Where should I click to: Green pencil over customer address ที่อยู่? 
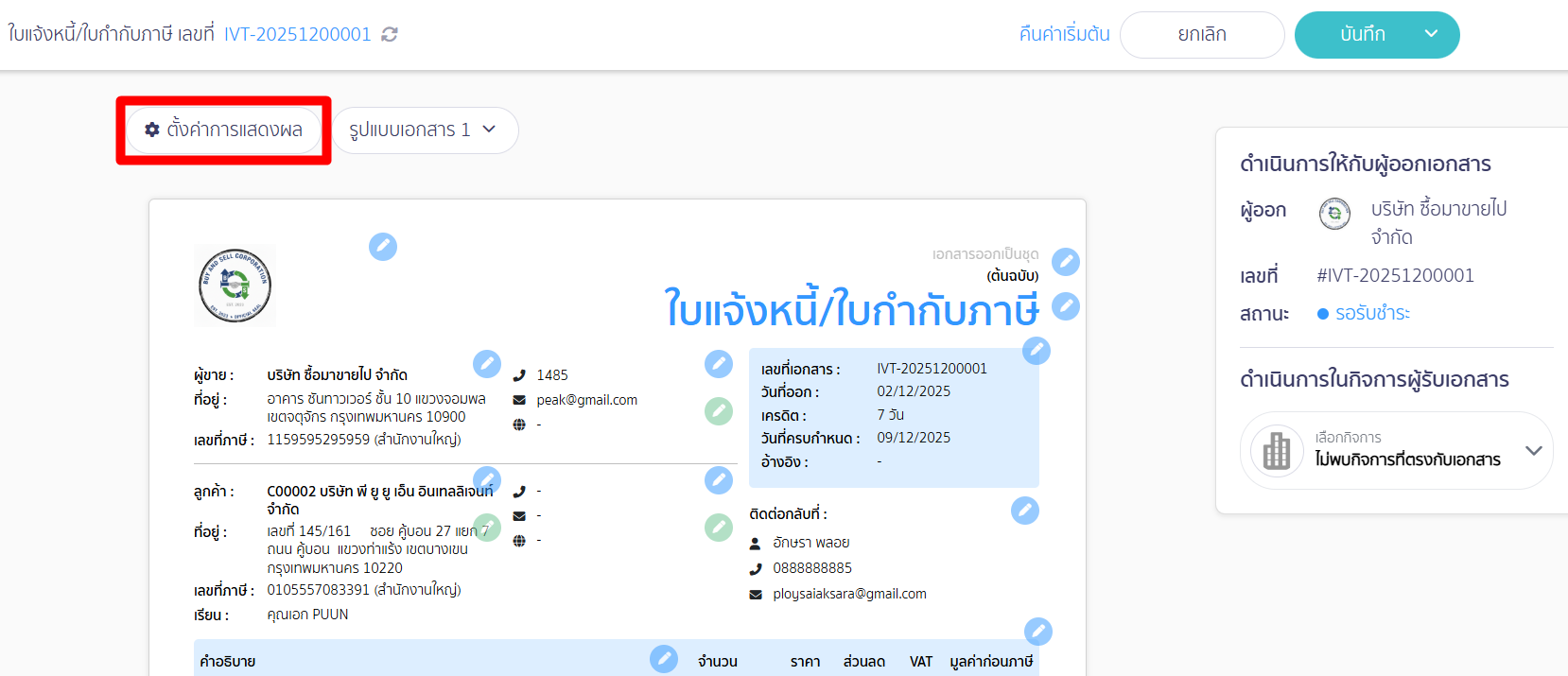pos(487,528)
